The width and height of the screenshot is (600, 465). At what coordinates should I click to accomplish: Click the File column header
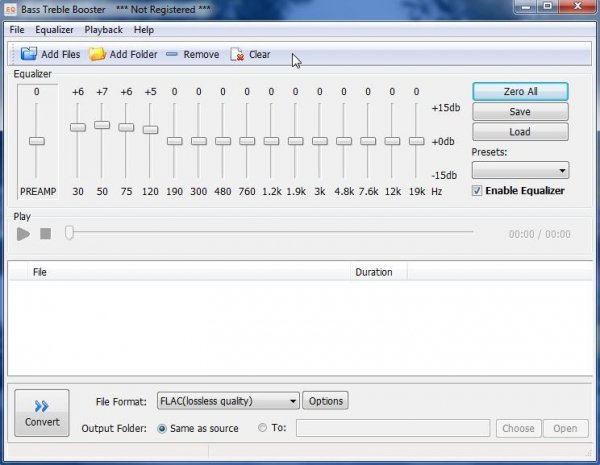click(189, 272)
